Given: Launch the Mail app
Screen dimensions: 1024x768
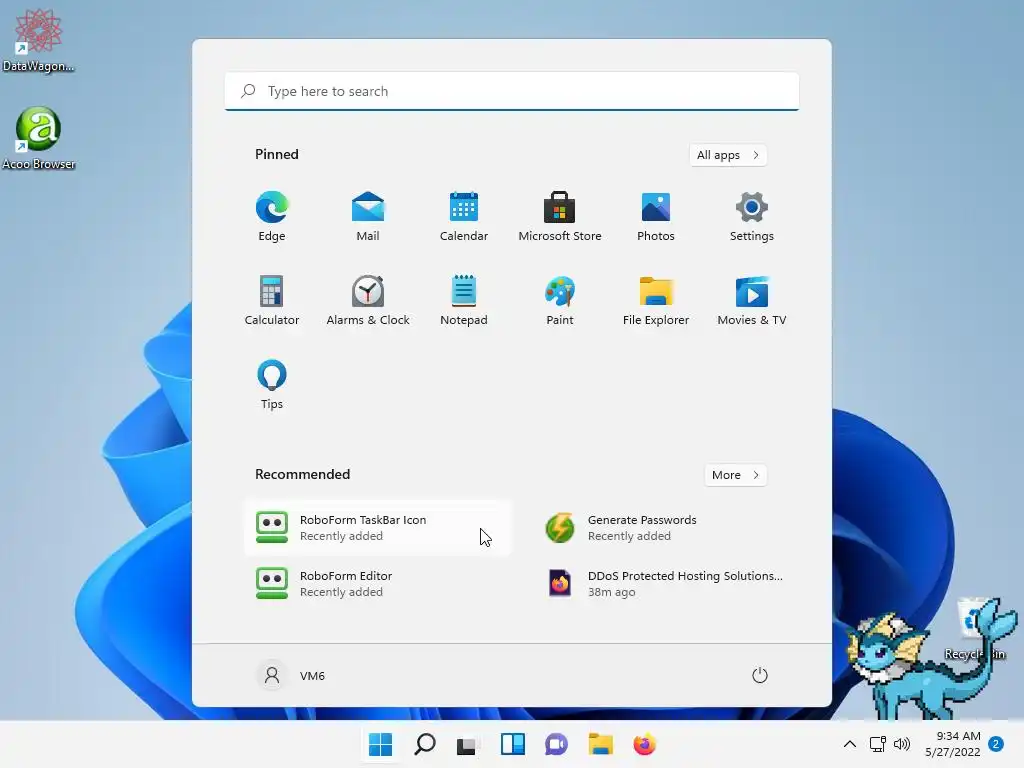Looking at the screenshot, I should (x=368, y=216).
